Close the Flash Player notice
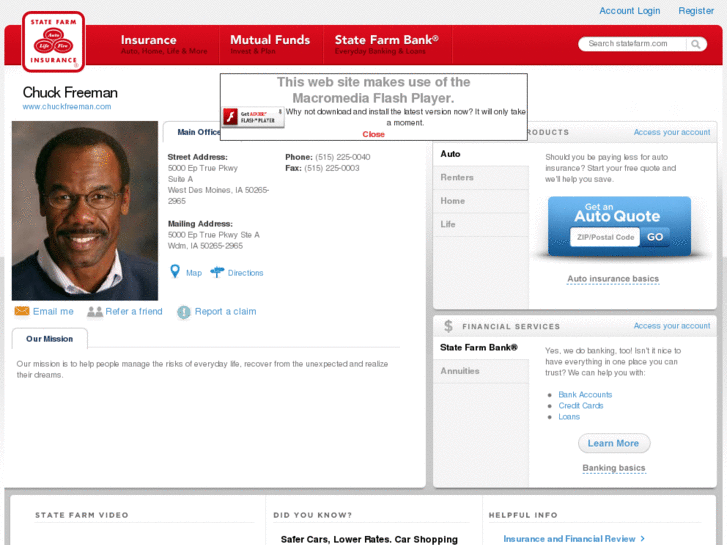727x545 pixels. click(373, 134)
